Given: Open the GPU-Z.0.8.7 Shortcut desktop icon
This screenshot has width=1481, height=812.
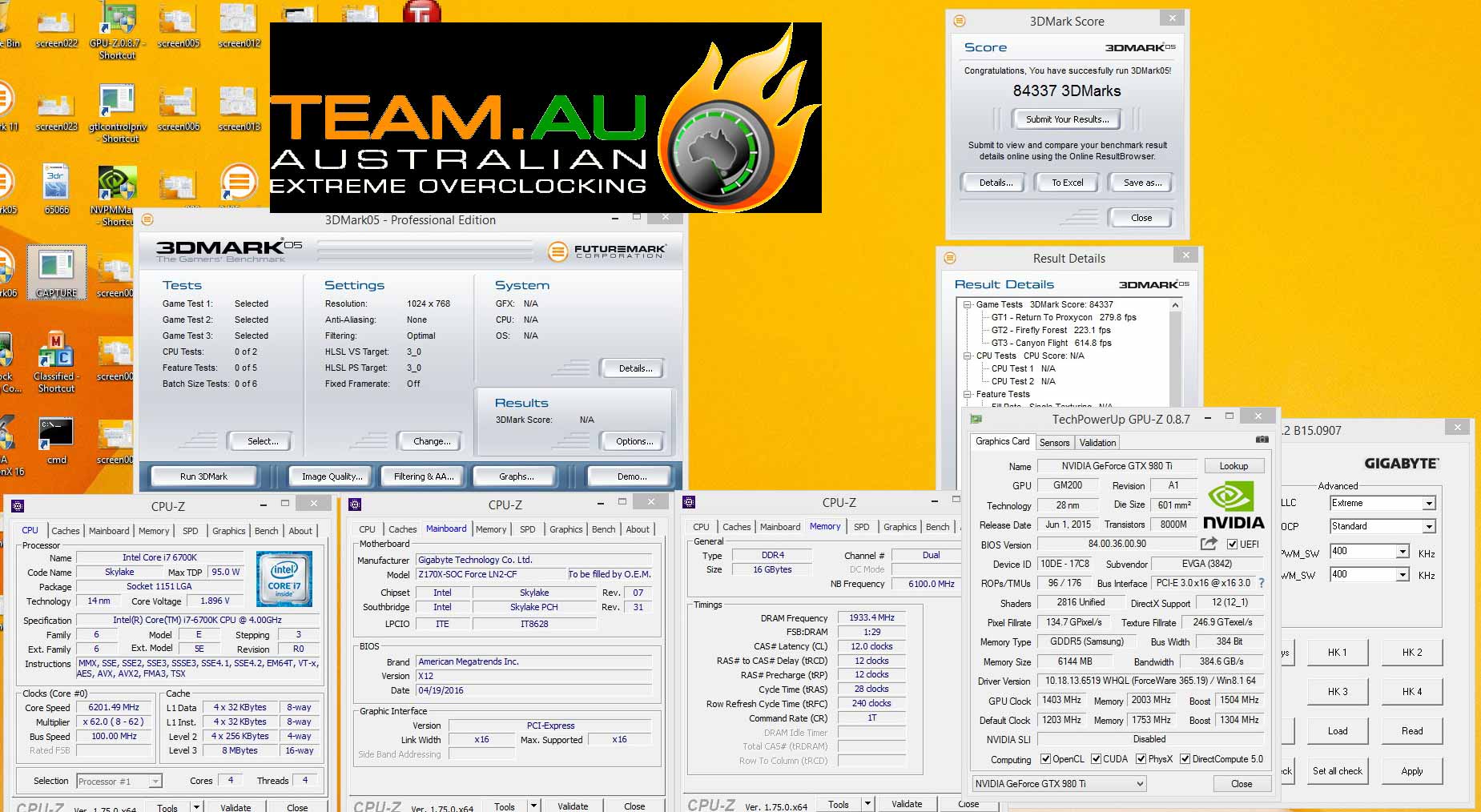Looking at the screenshot, I should [117, 30].
